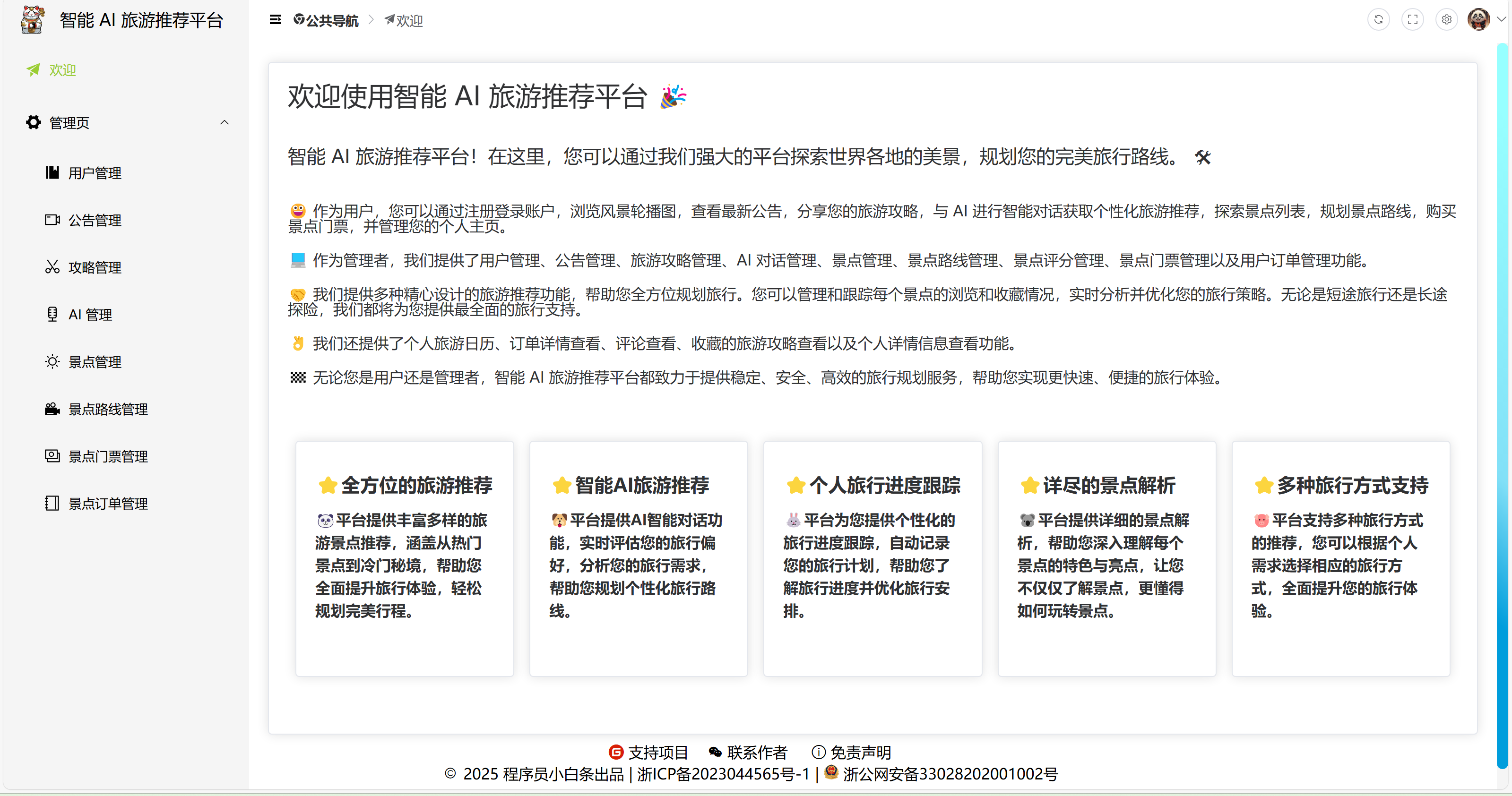This screenshot has height=796, width=1512.
Task: Toggle the sidebar collapse hamburger icon
Action: point(275,20)
